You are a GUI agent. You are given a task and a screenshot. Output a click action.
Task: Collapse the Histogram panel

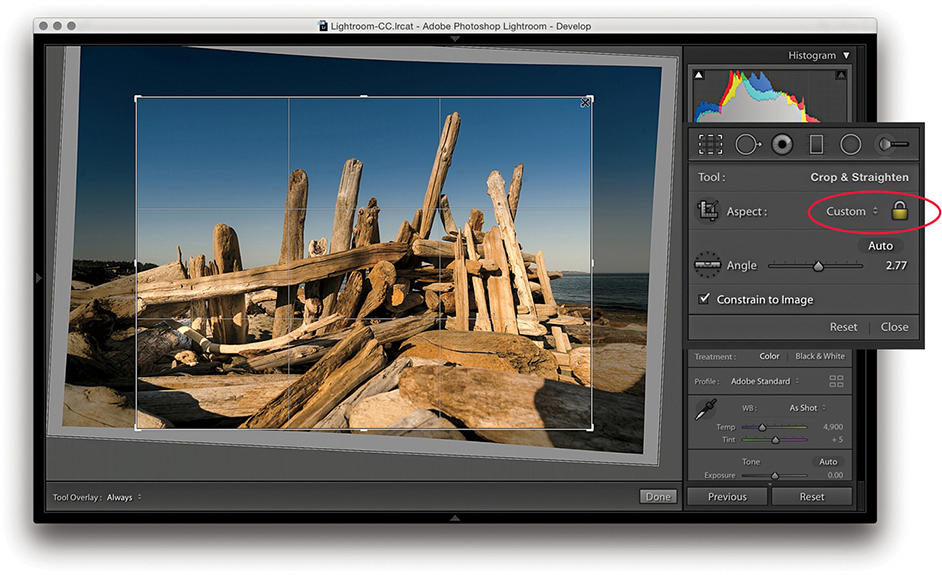(846, 56)
